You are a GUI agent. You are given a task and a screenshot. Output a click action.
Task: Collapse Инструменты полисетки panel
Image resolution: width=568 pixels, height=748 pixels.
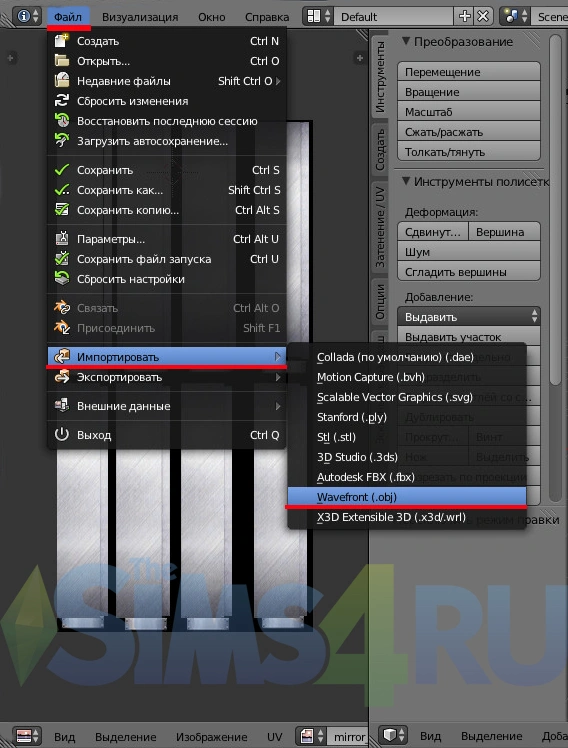[406, 181]
